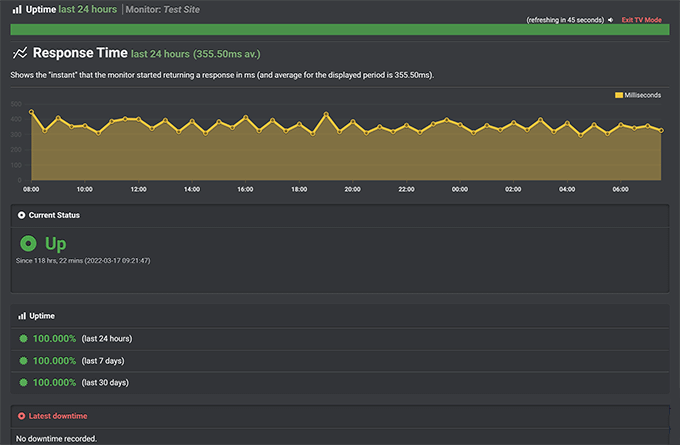Viewport: 680px width, 445px height.
Task: Toggle the sound speaker icon near refresh timer
Action: [x=610, y=20]
